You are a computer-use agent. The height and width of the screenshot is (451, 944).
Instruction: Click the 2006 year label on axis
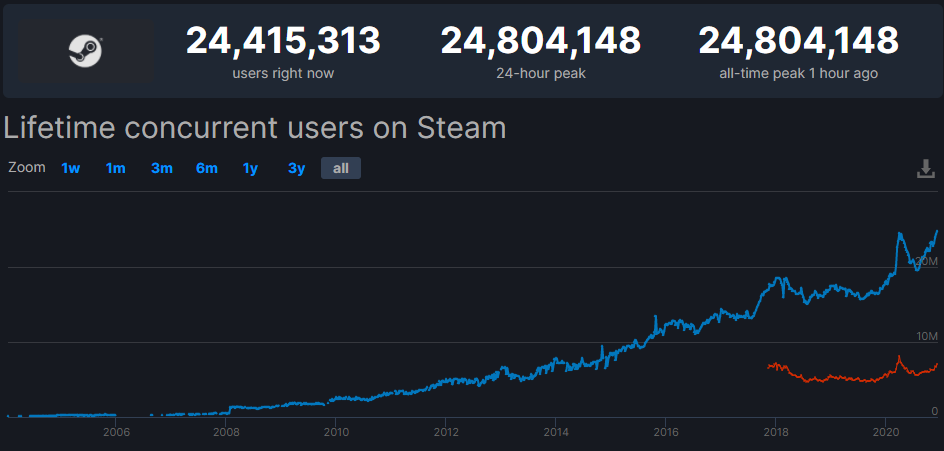point(116,432)
